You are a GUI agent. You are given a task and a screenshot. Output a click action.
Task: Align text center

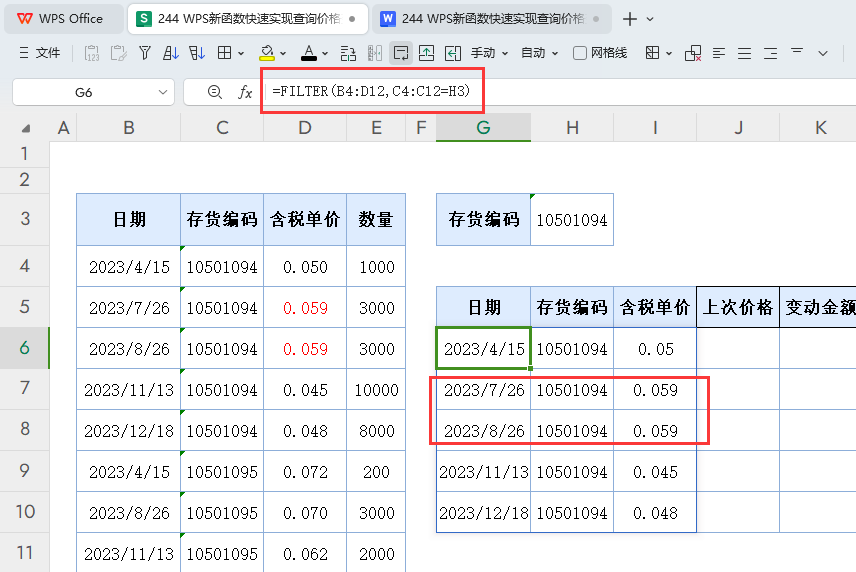744,53
